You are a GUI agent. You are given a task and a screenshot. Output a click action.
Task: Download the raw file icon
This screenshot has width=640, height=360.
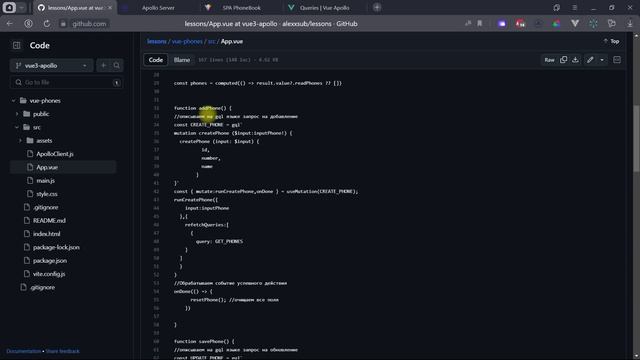575,60
